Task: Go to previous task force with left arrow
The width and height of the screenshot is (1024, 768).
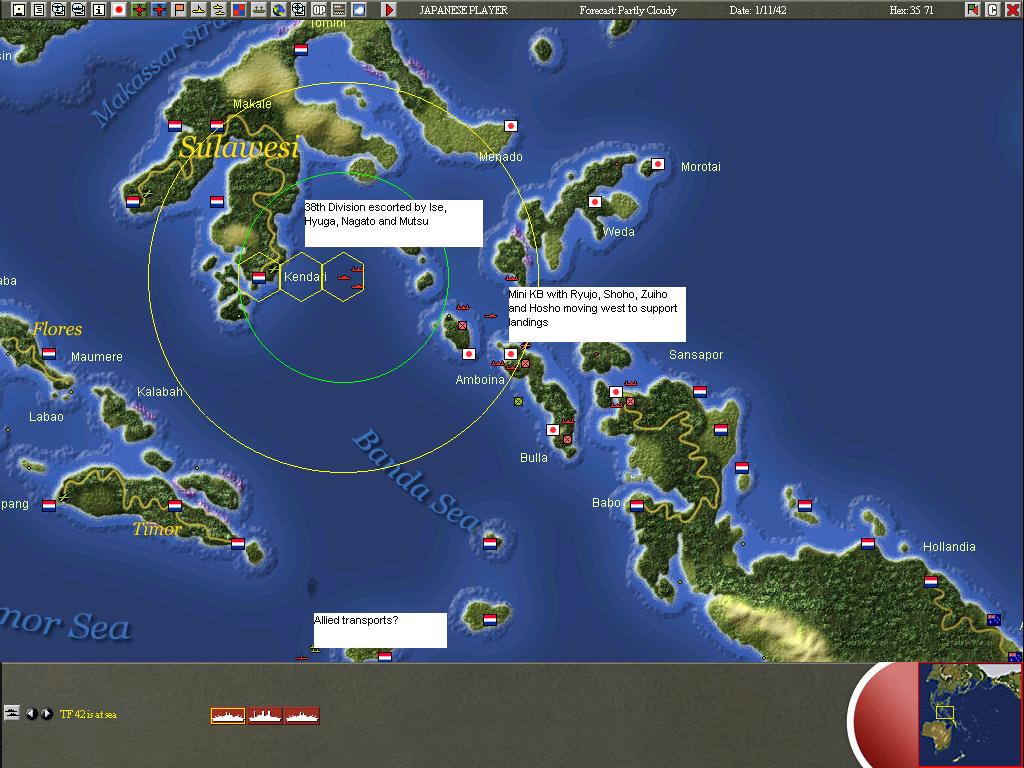Action: [31, 714]
